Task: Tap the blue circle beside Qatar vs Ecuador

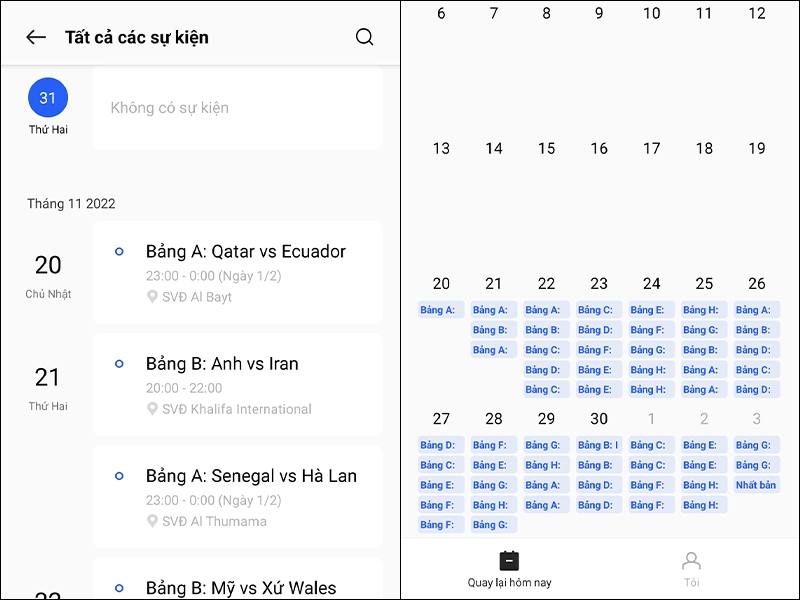Action: click(x=120, y=251)
